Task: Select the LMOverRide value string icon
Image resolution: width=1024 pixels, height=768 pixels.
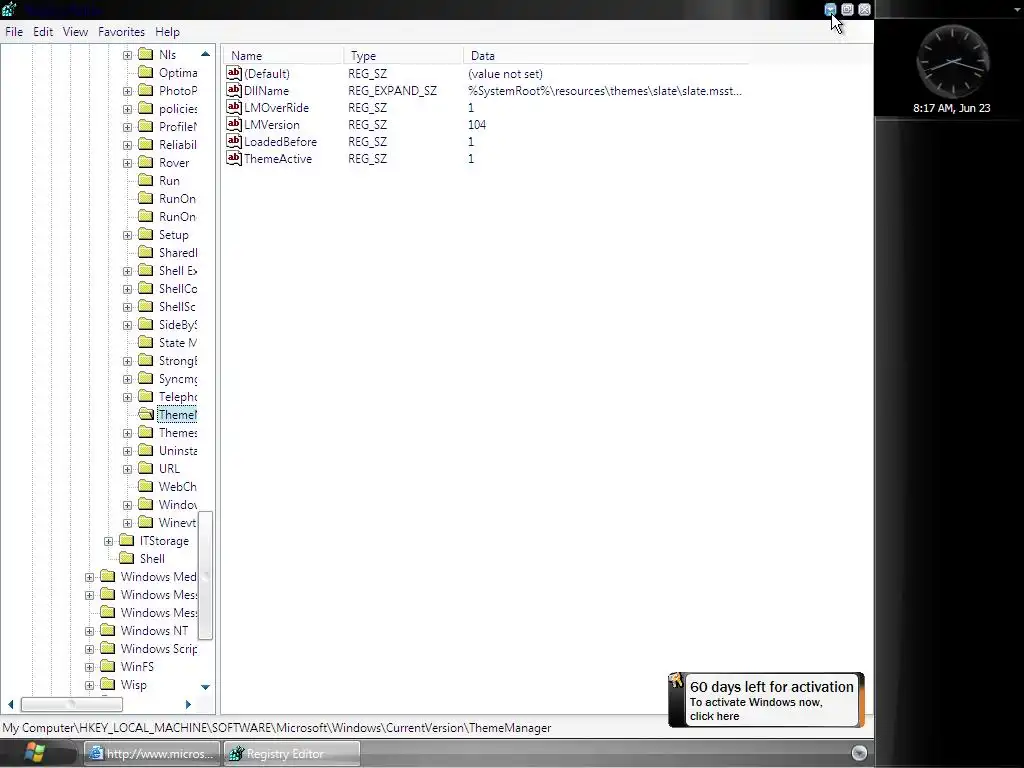Action: pos(234,106)
